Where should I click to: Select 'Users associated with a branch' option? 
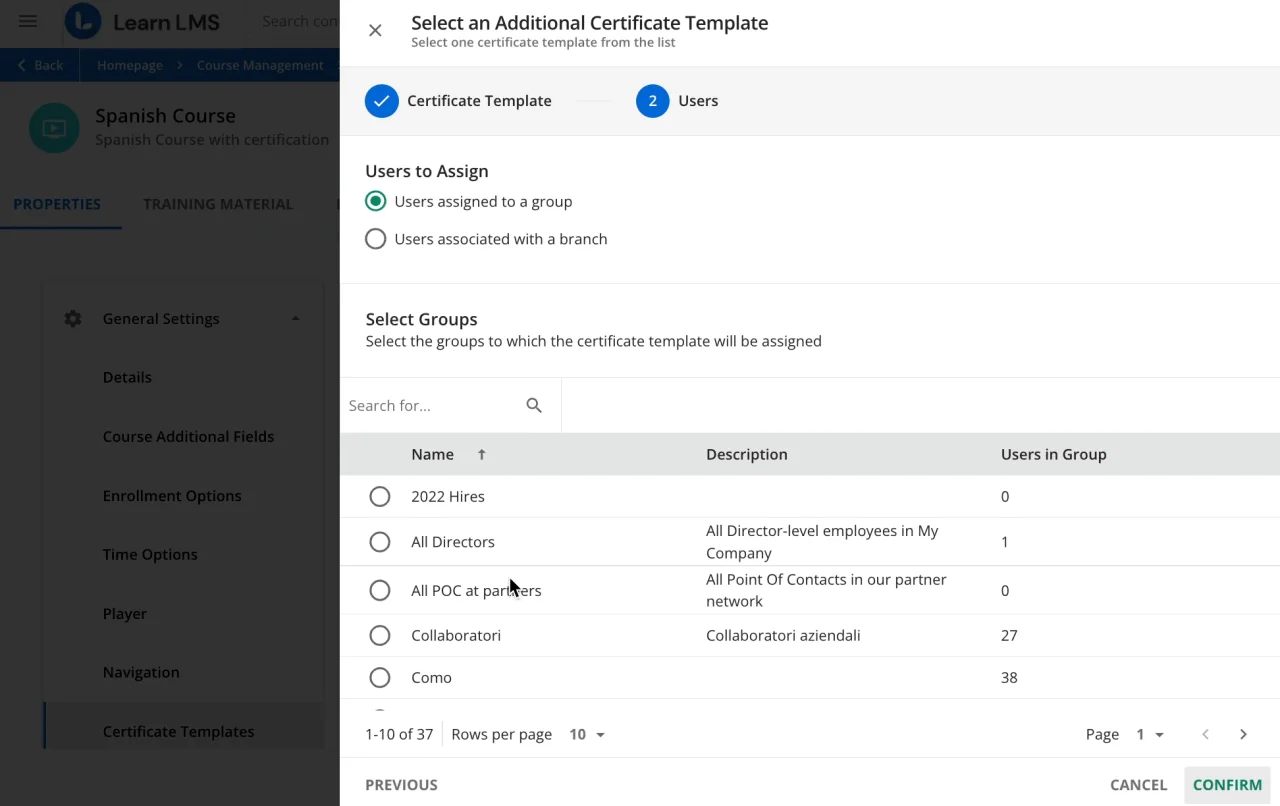375,239
